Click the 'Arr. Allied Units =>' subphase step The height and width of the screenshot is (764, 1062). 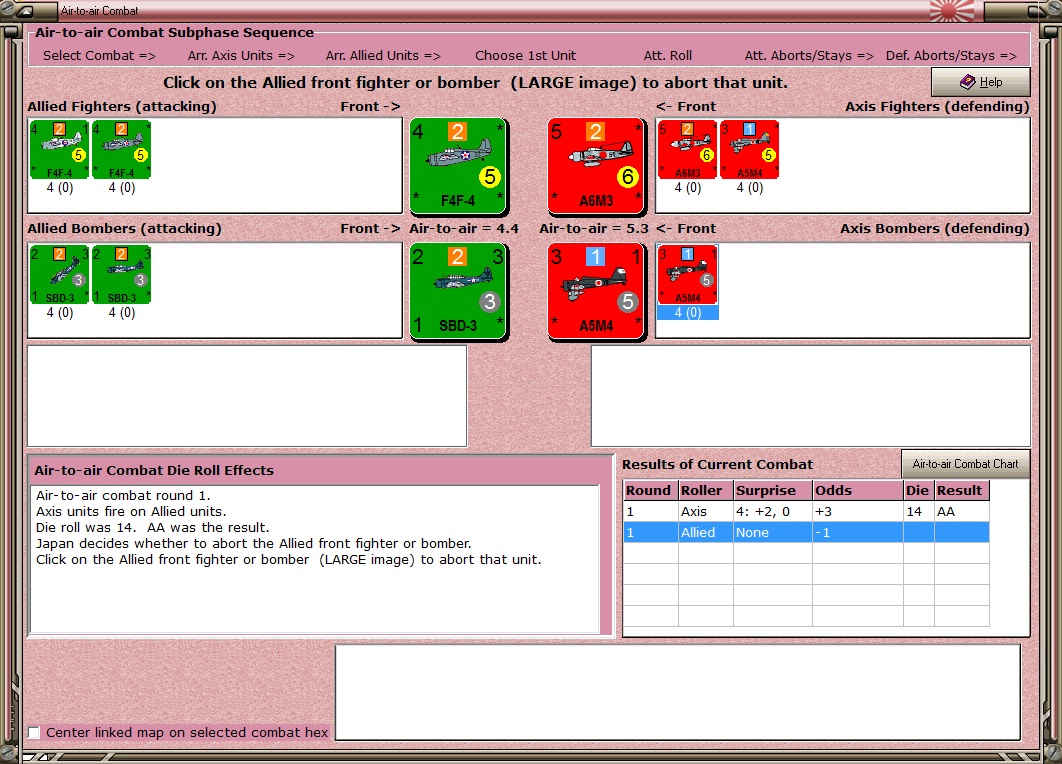coord(383,56)
